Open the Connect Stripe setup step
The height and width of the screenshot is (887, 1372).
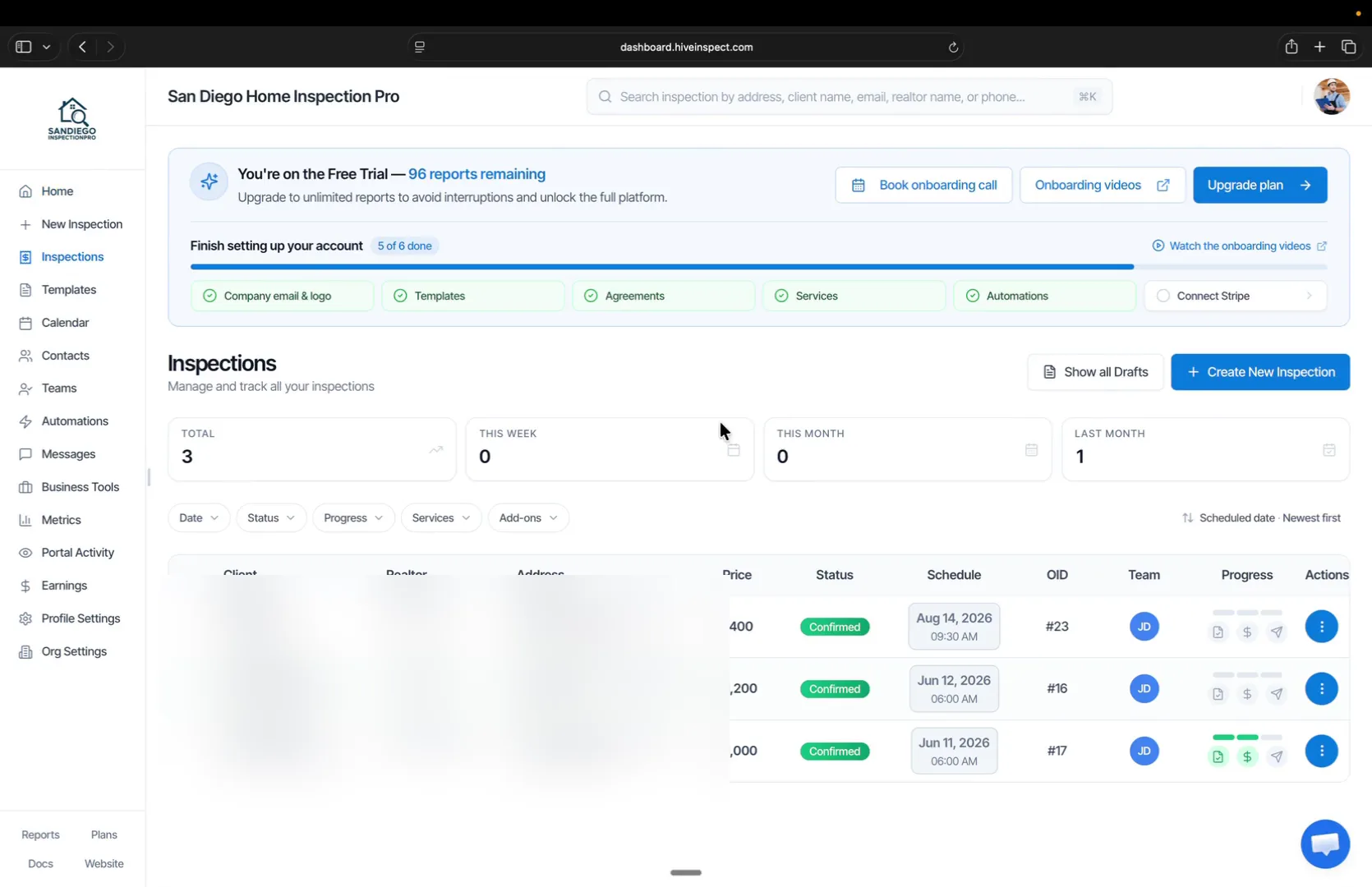coord(1235,296)
